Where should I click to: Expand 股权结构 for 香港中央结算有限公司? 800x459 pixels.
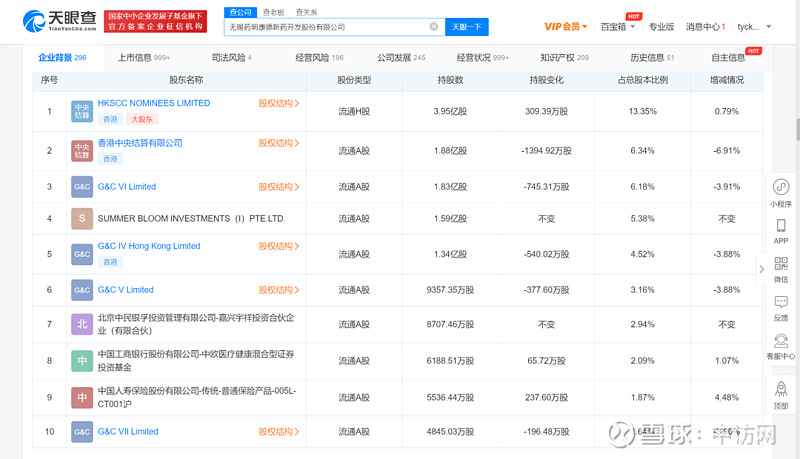[x=279, y=144]
